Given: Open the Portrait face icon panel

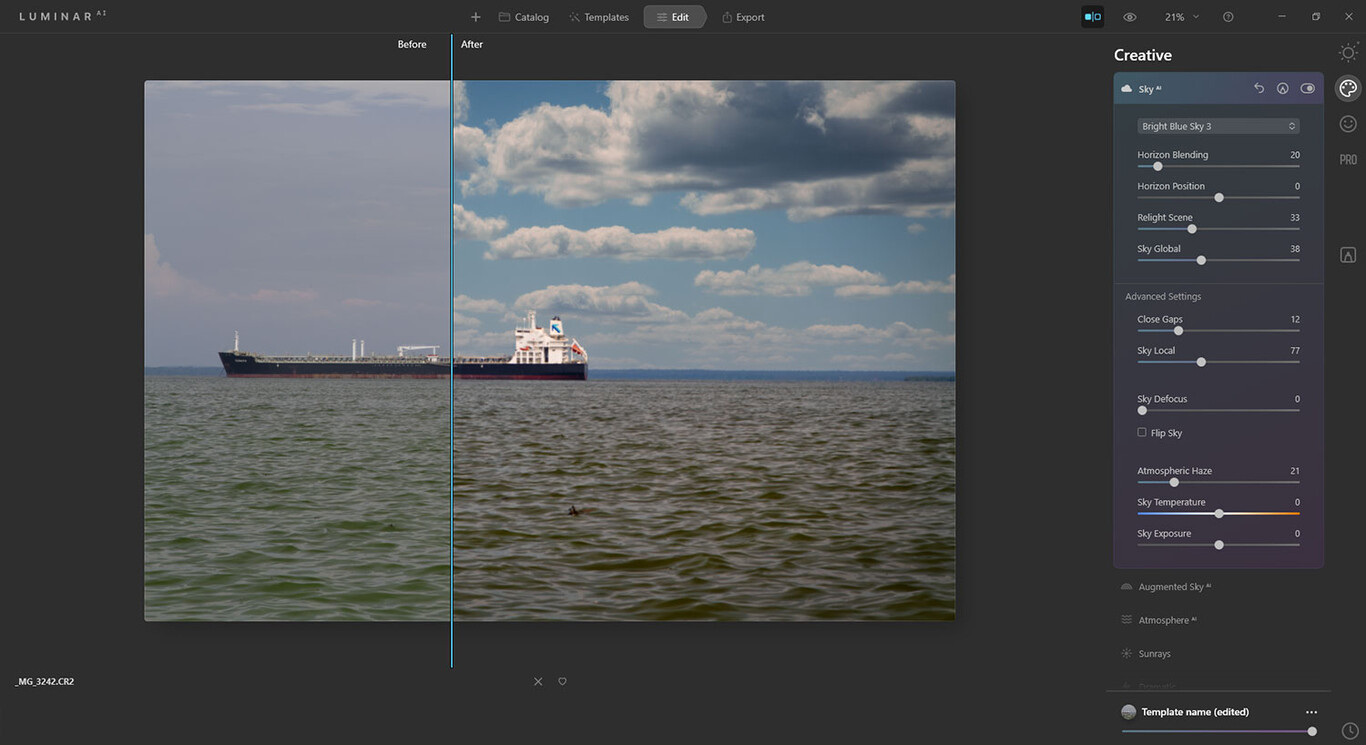Looking at the screenshot, I should [x=1347, y=123].
